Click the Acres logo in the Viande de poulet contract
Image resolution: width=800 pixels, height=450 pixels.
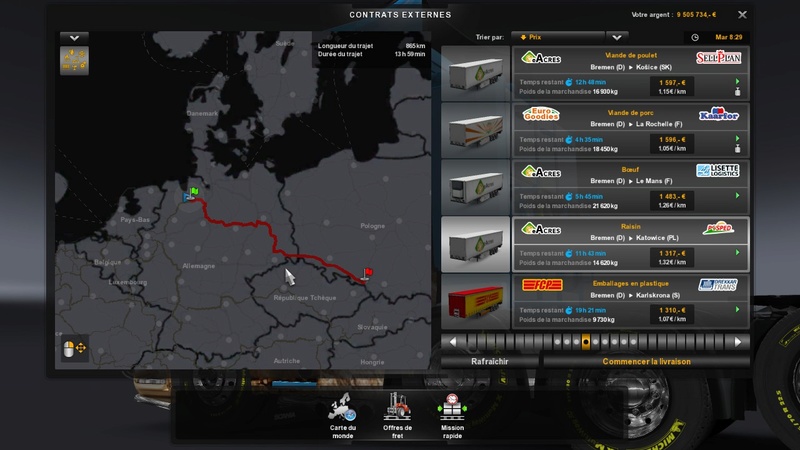click(x=541, y=58)
